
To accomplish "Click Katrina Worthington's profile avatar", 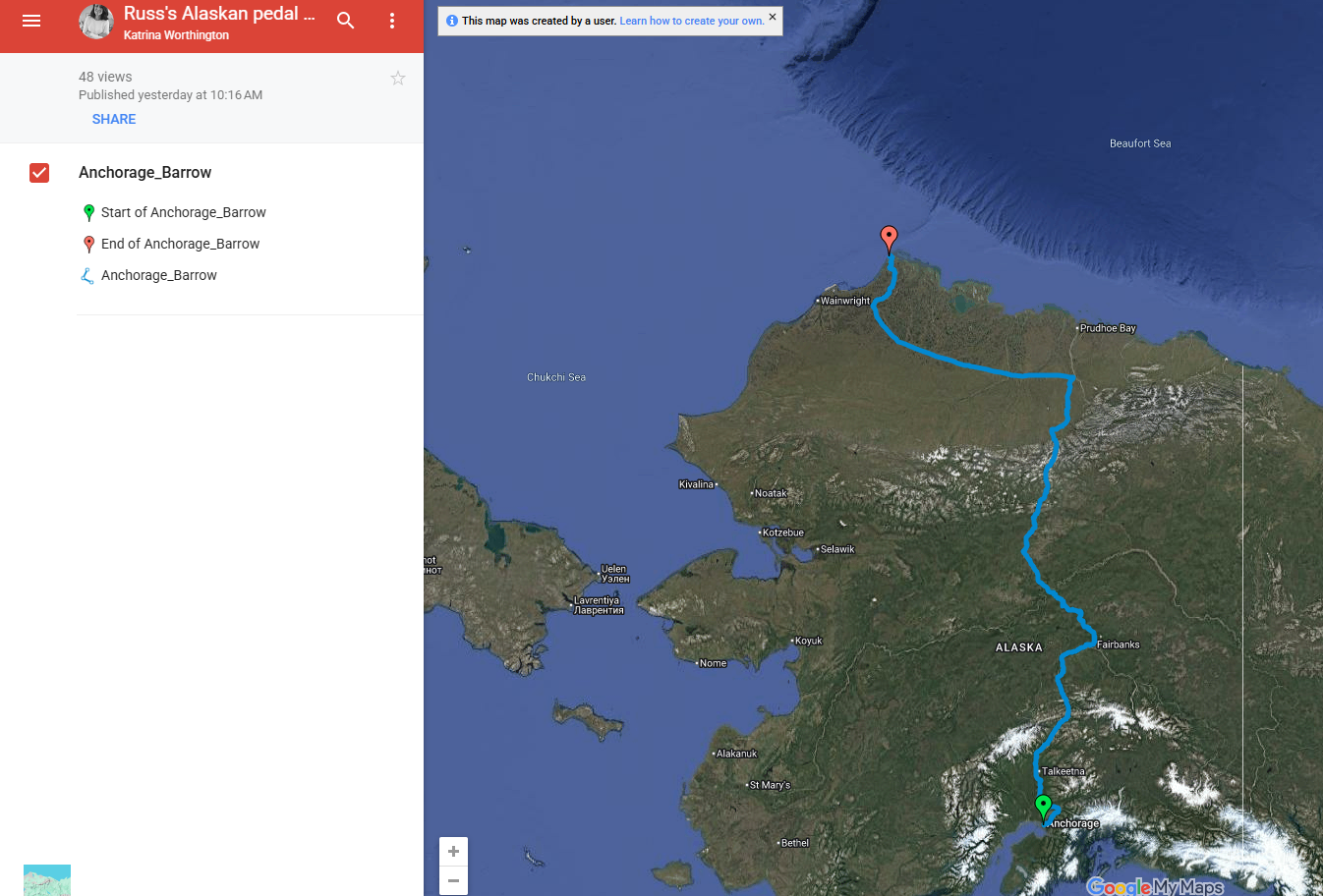I will (x=96, y=22).
